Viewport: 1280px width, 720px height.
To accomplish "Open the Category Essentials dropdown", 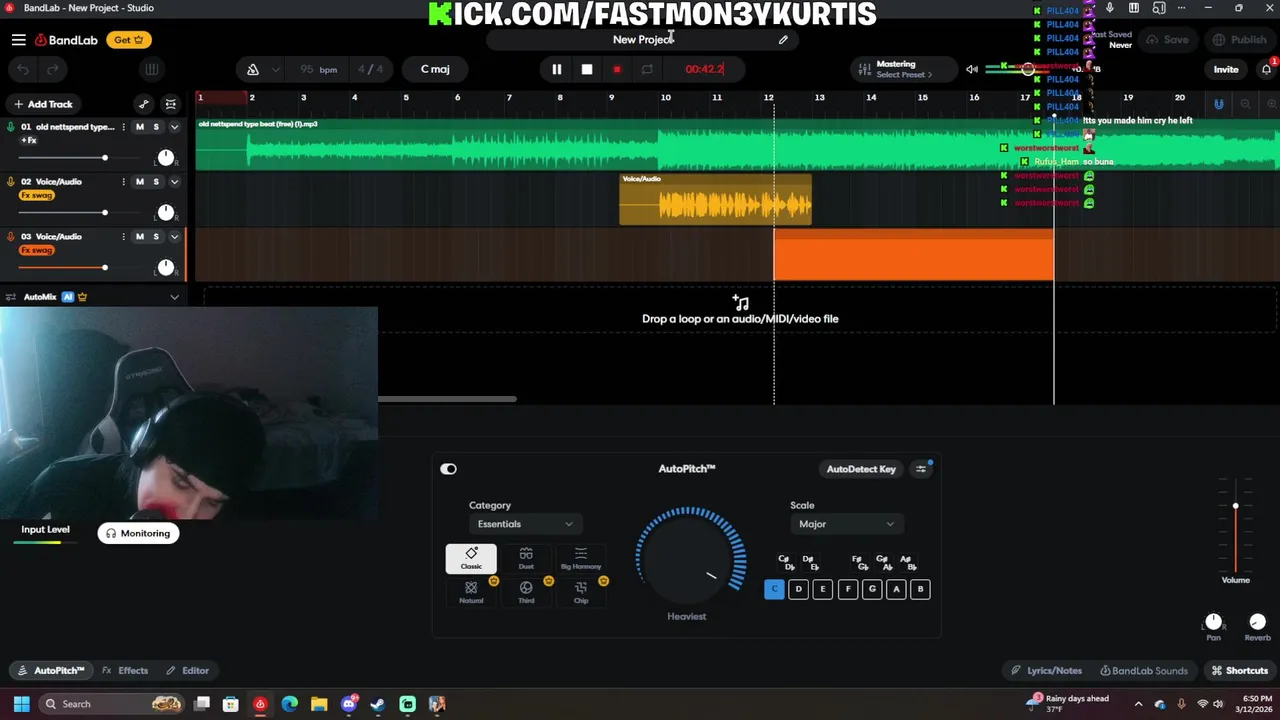I will coord(524,524).
